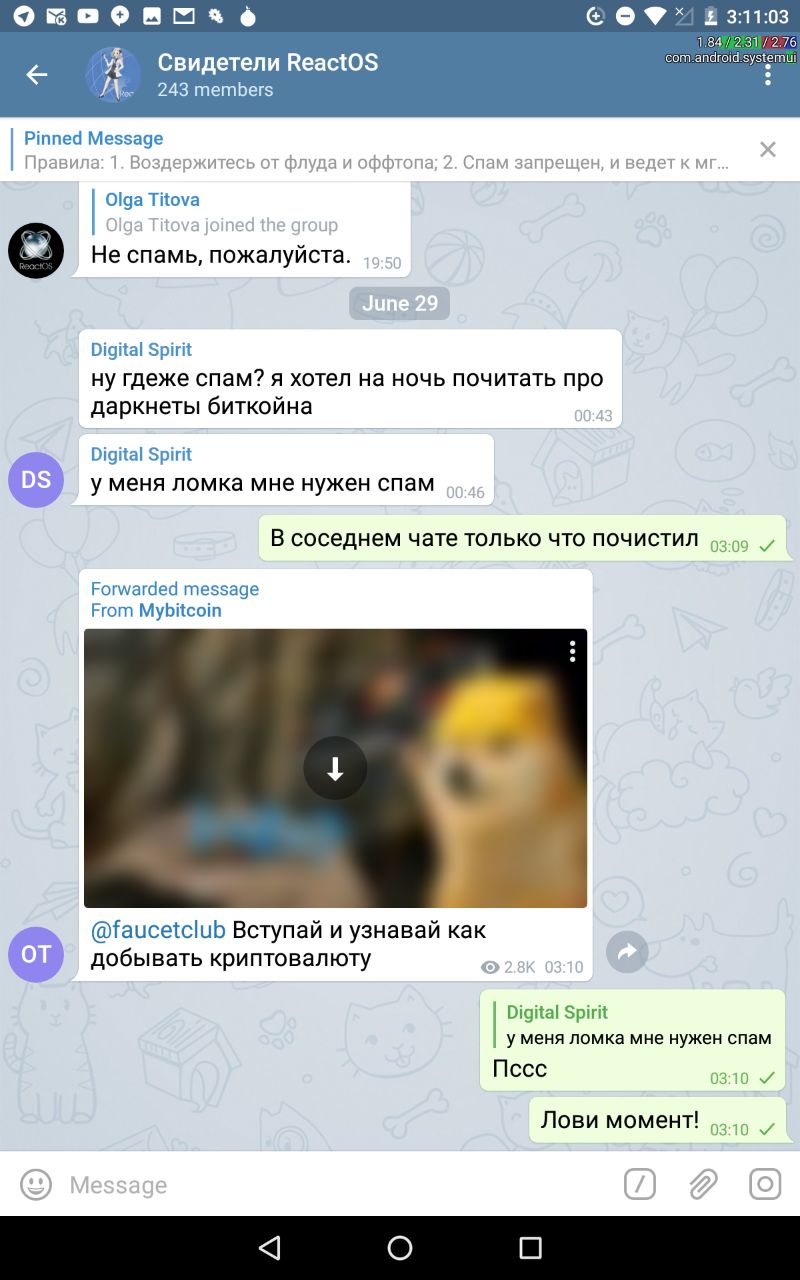Screen dimensions: 800x1280
Task: Open the Свидетели ReactOS group avatar
Action: click(112, 75)
